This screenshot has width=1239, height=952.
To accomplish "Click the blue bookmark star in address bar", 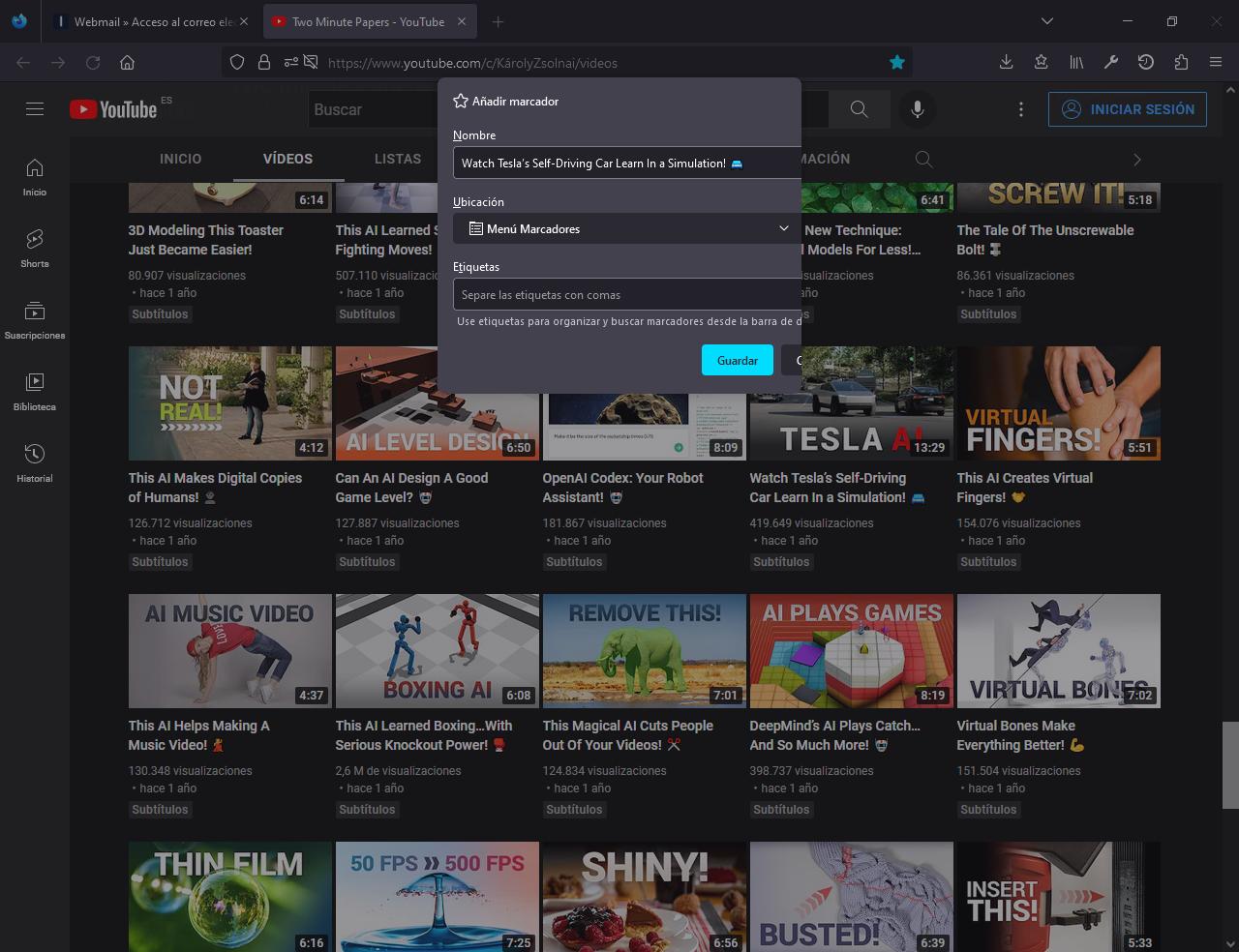I will [x=897, y=63].
